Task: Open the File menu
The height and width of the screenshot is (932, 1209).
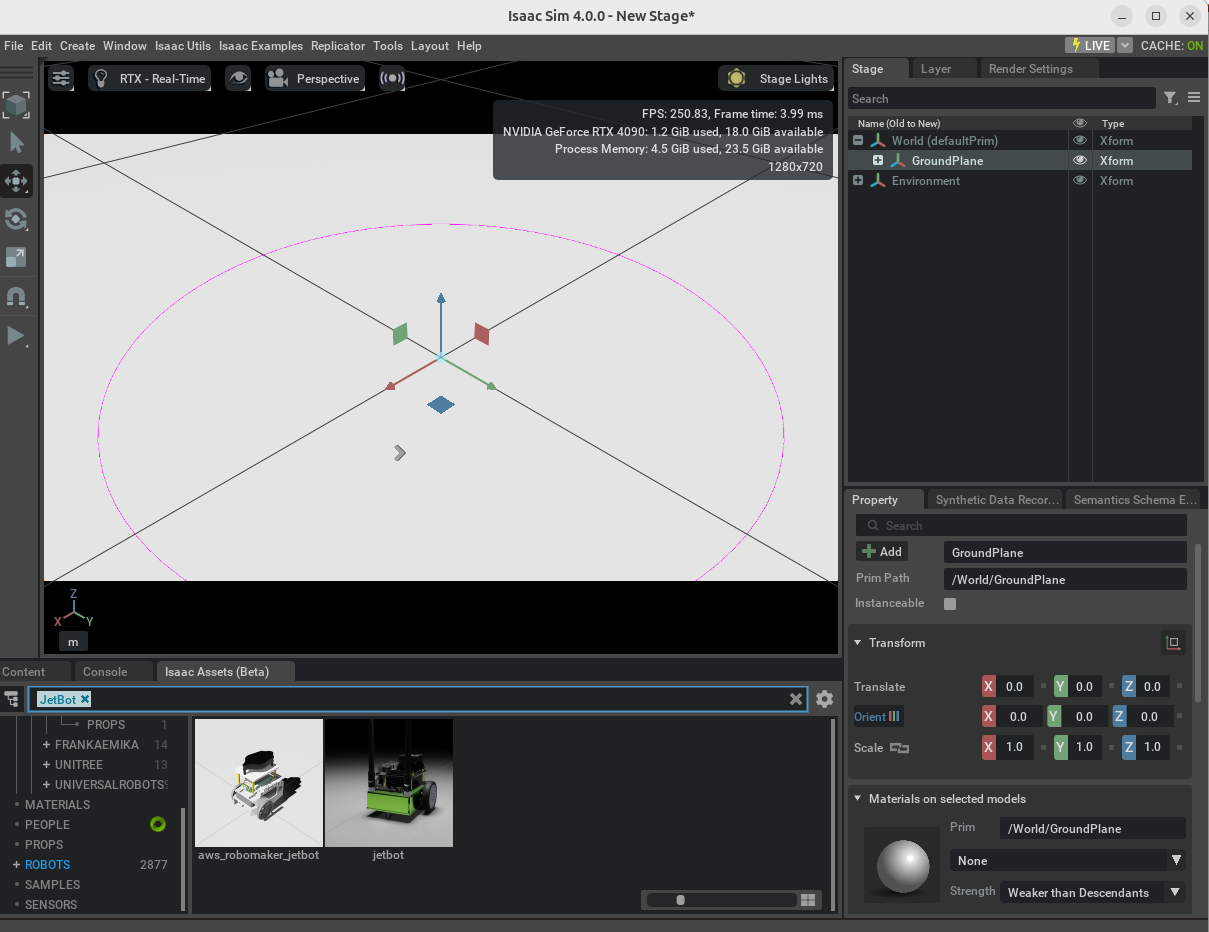Action: tap(13, 46)
